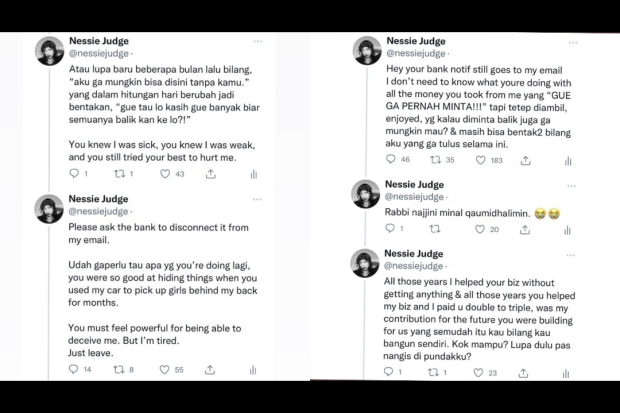
Task: Open more options on the "All those years" tweet
Action: [574, 254]
